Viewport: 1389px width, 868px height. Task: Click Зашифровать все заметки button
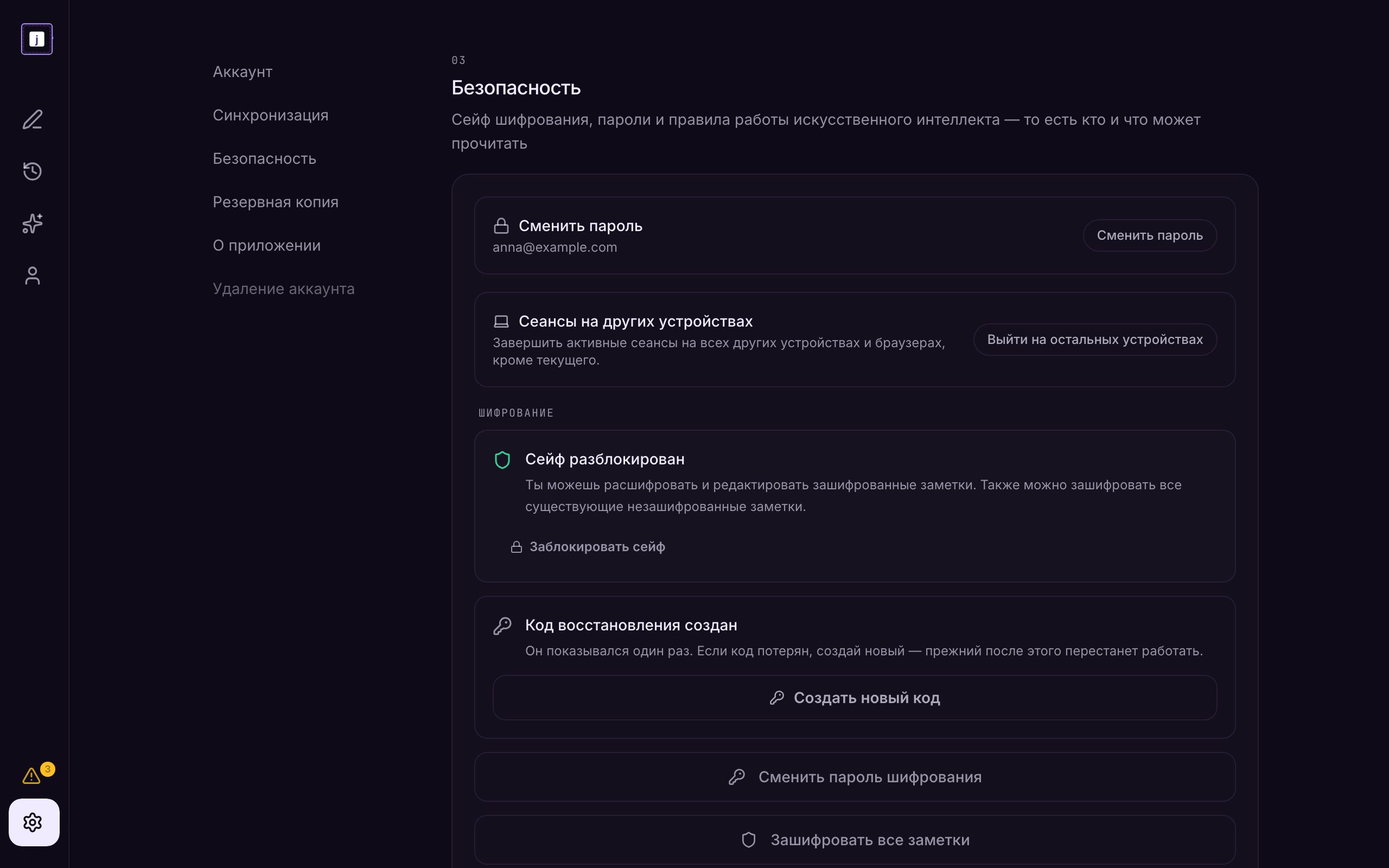click(855, 840)
